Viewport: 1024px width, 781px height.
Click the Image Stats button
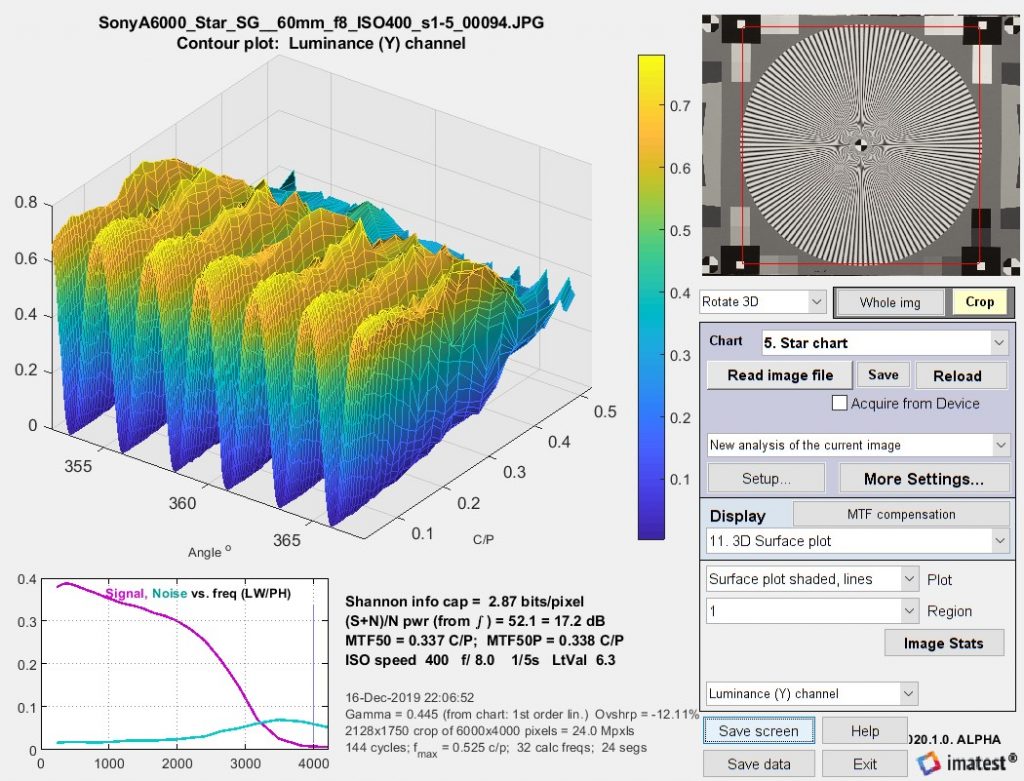(944, 642)
